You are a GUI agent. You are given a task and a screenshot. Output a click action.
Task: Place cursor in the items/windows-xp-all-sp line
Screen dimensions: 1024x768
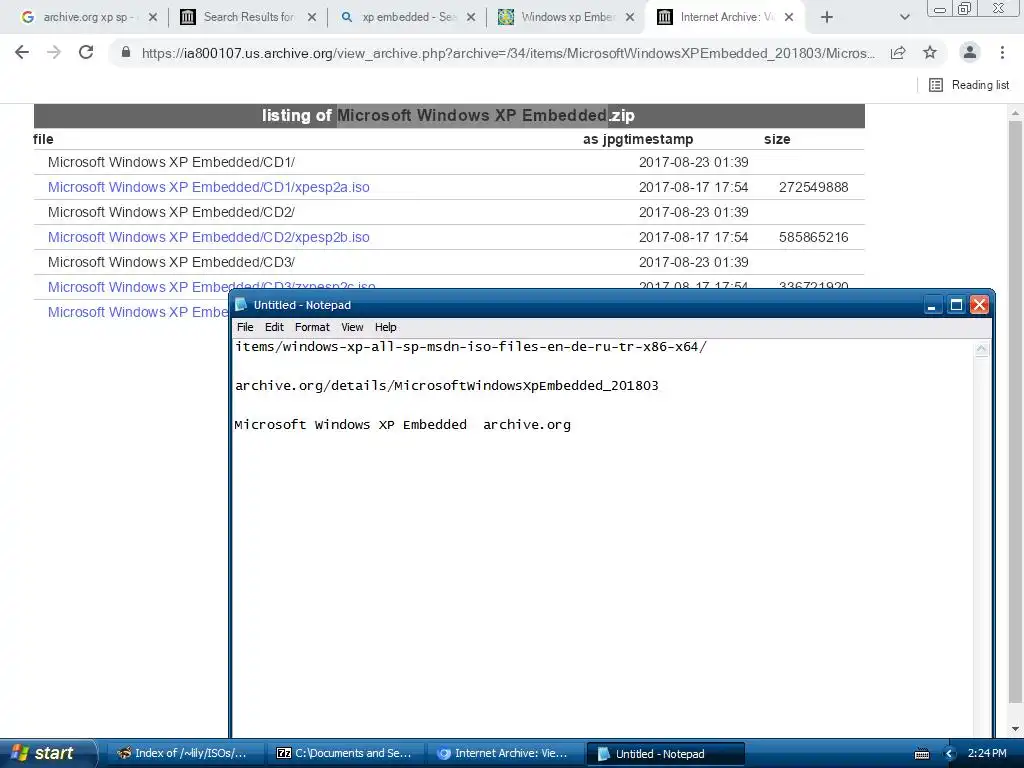(x=471, y=347)
